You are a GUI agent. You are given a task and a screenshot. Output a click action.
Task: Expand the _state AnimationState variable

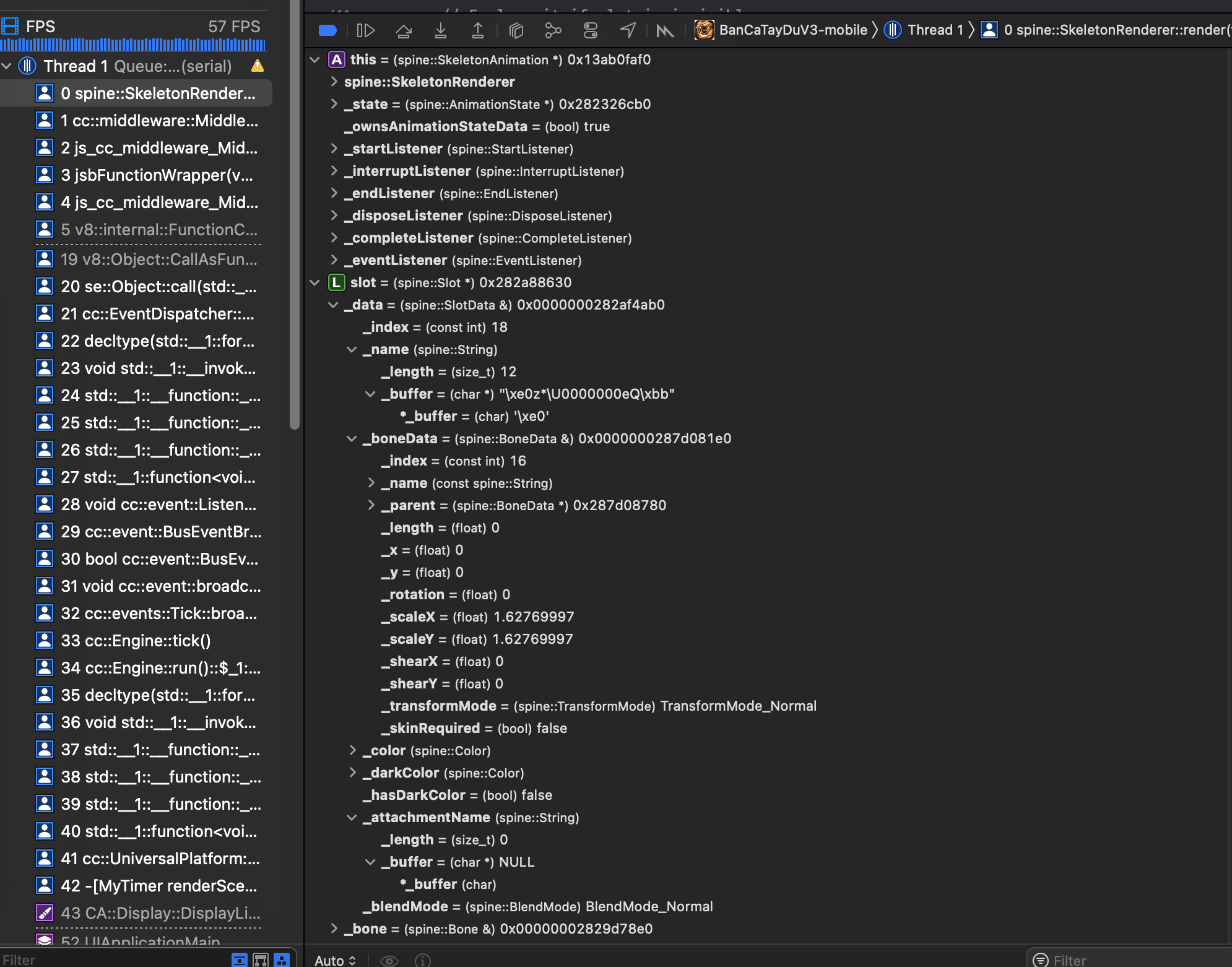334,104
